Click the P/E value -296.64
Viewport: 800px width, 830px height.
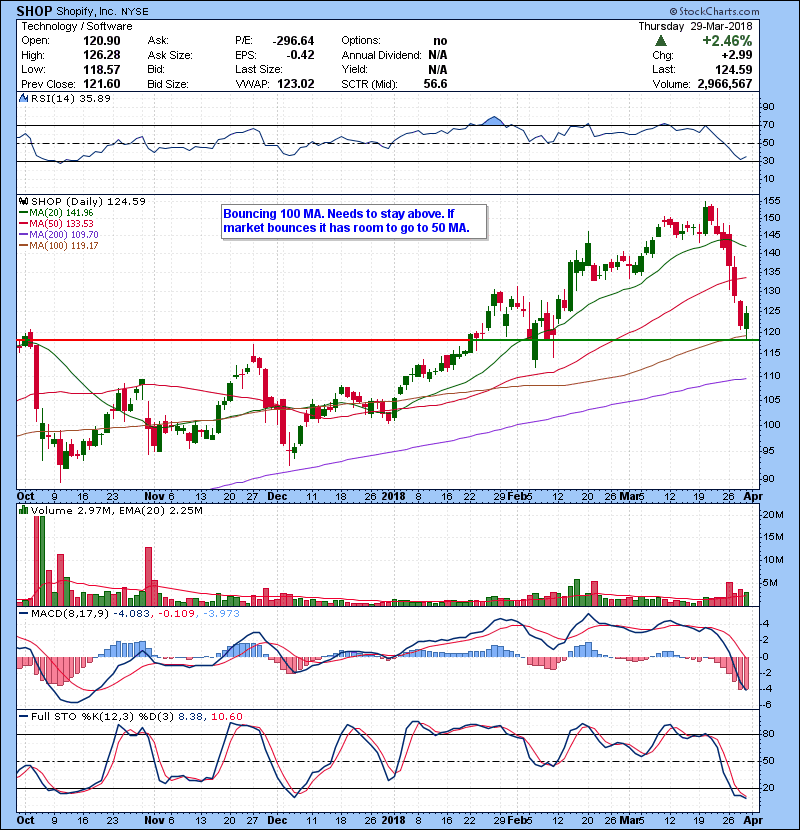coord(293,41)
